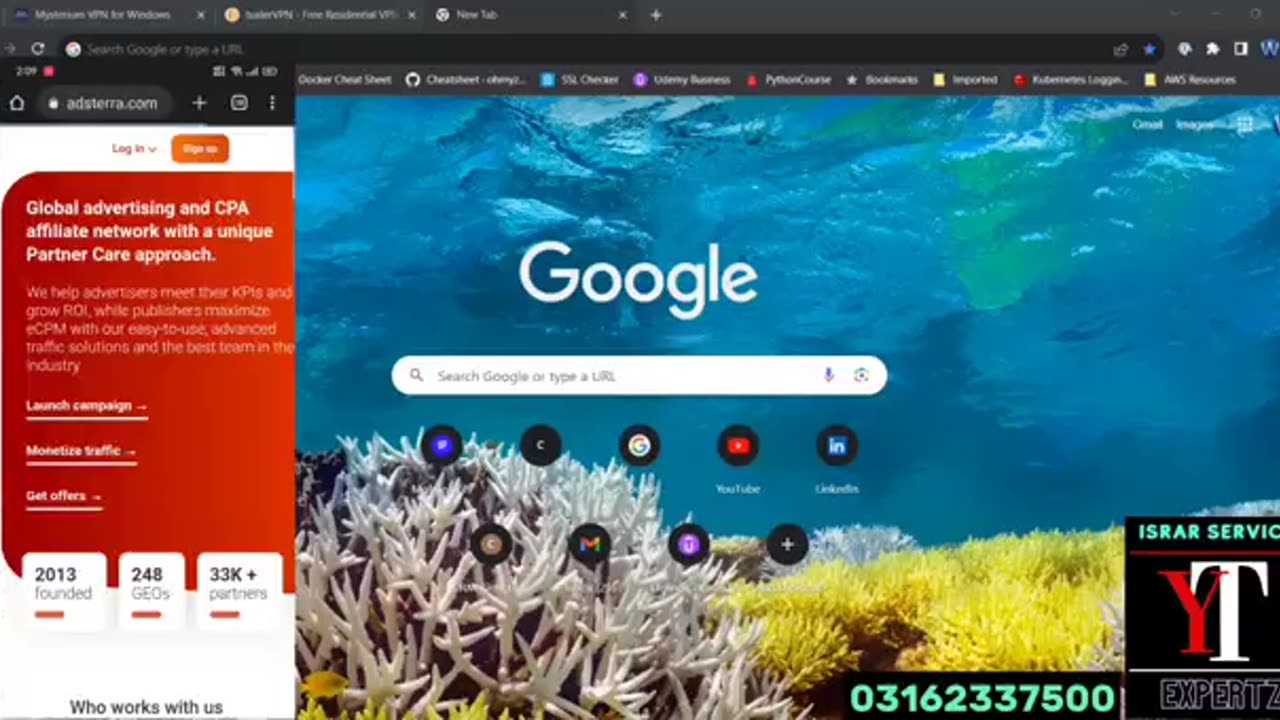Click the Get offers link
The image size is (1280, 720).
(64, 496)
